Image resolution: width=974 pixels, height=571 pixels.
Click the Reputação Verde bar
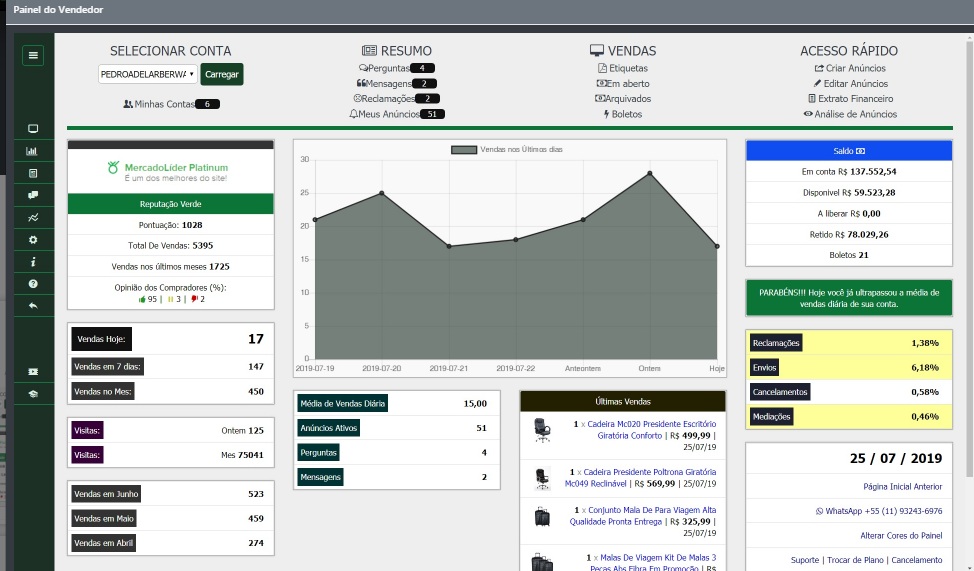click(x=171, y=204)
